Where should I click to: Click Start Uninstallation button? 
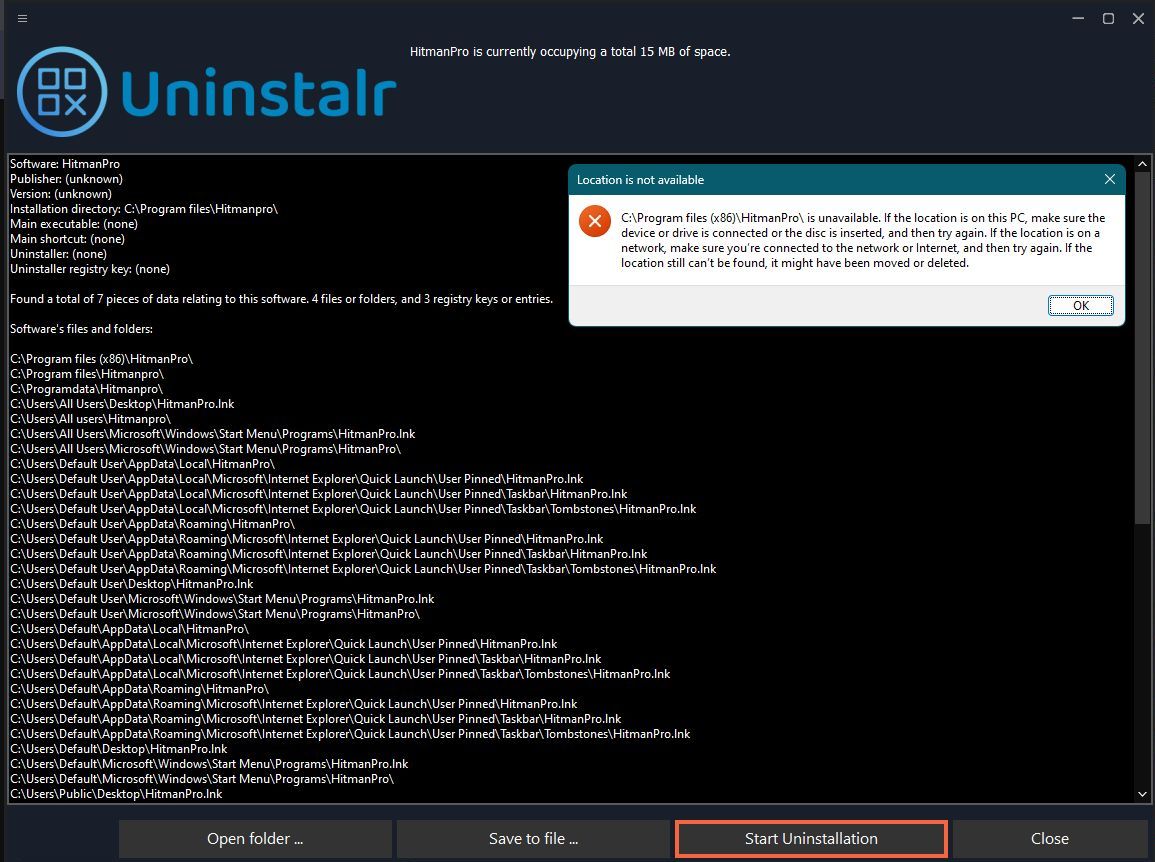811,838
